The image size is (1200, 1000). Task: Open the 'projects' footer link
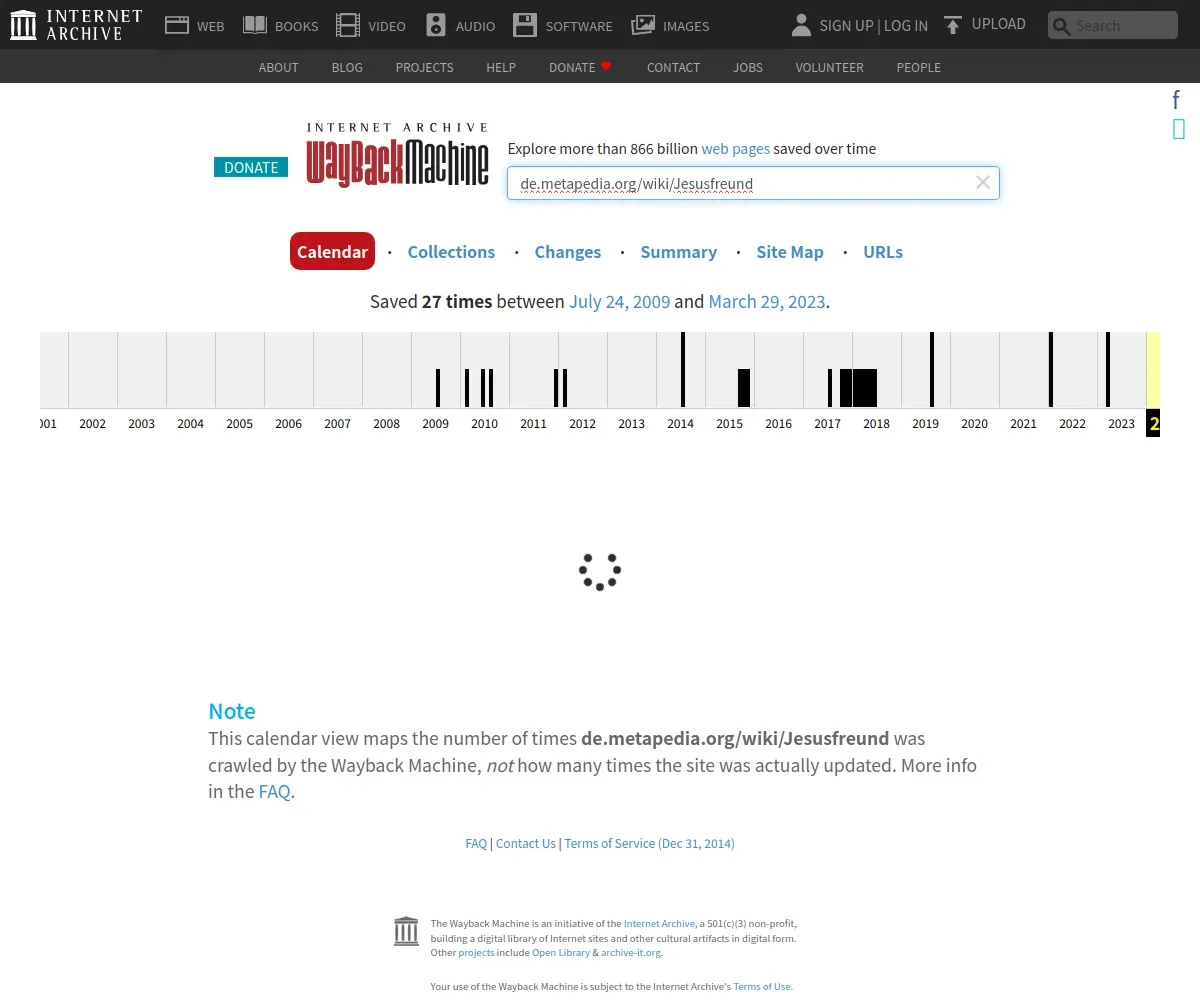(x=476, y=953)
